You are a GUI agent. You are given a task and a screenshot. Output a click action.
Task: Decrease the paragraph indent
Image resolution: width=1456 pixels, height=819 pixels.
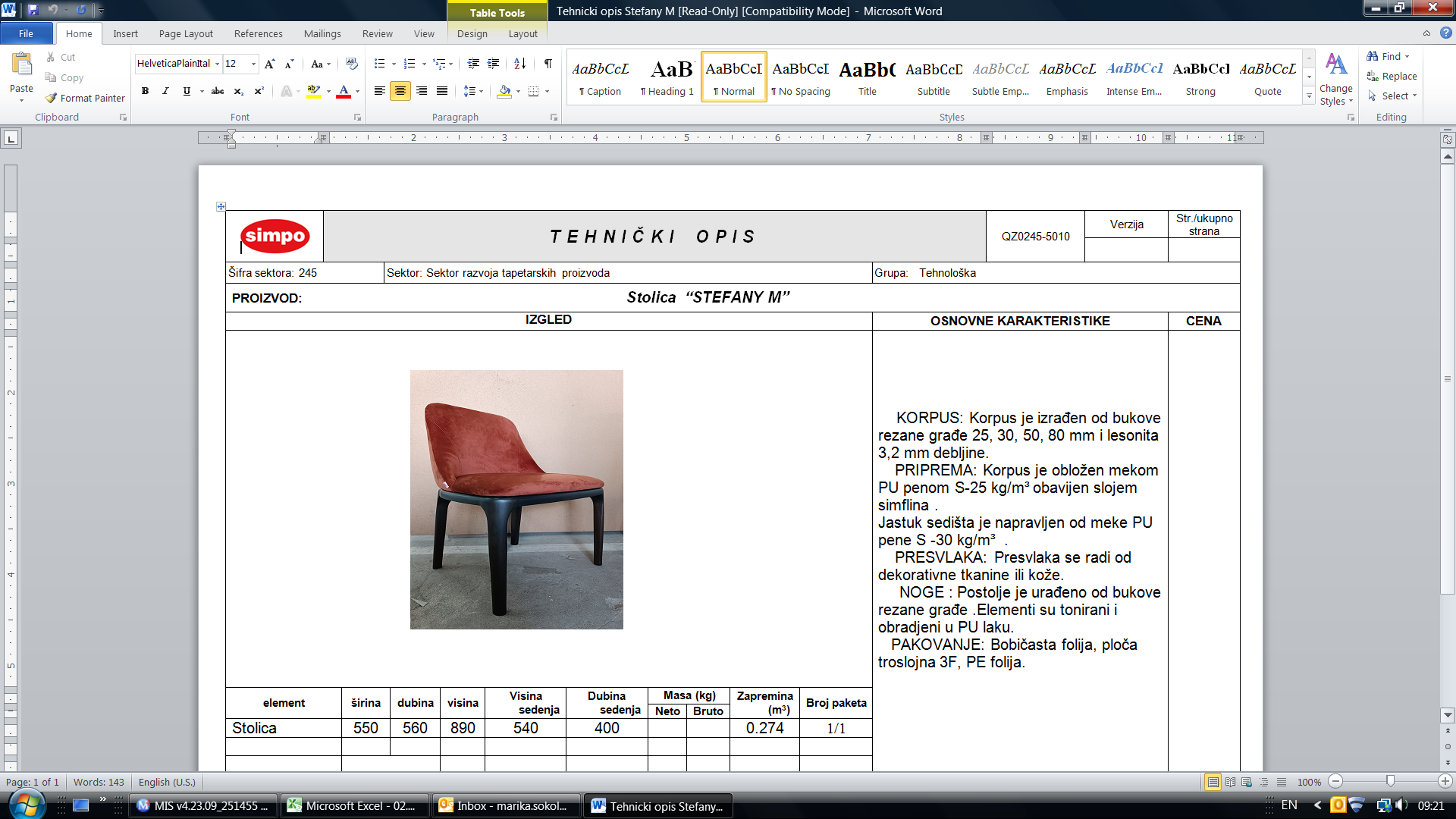point(473,64)
